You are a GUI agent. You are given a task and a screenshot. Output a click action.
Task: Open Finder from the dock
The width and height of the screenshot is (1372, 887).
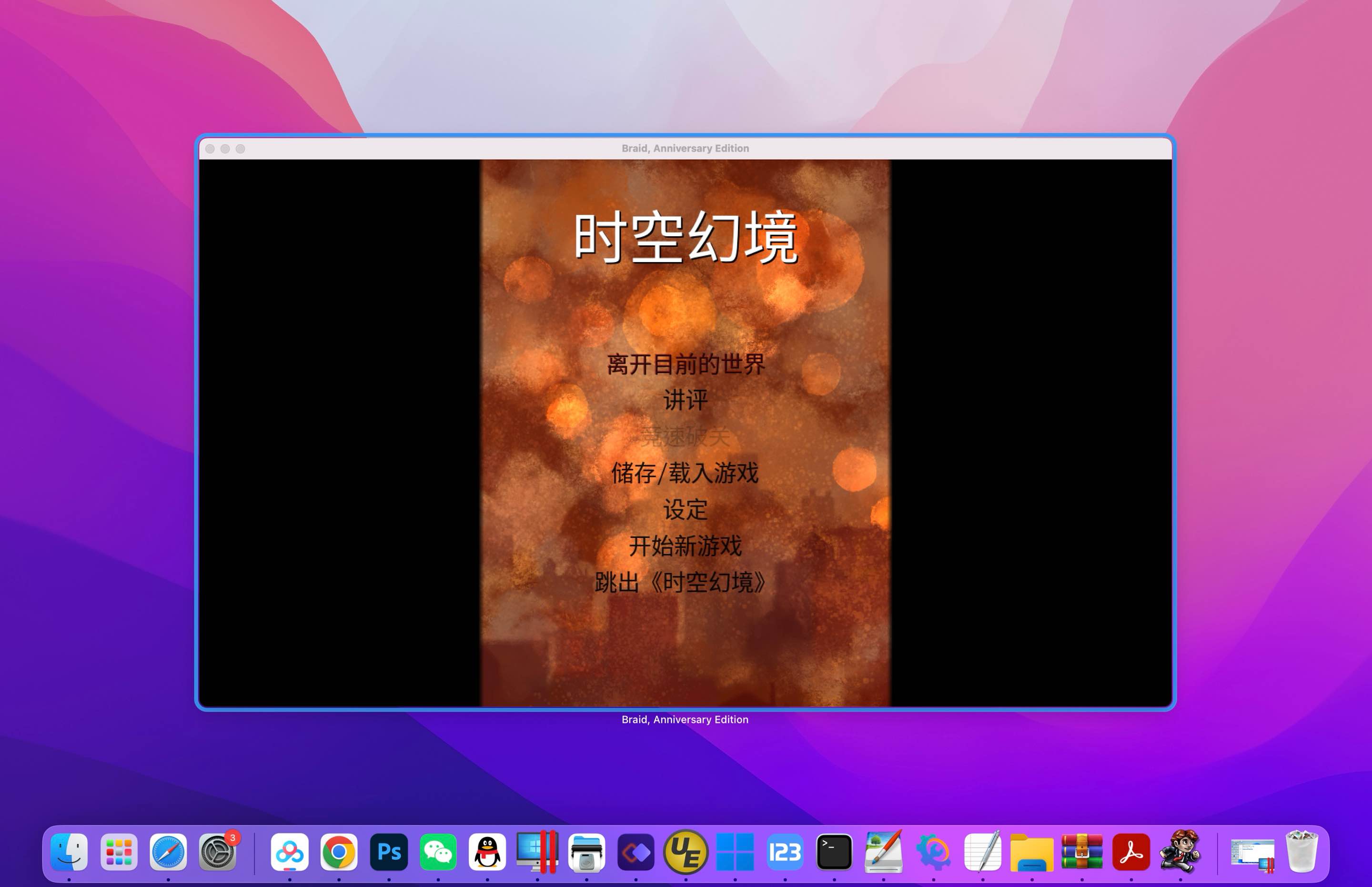coord(69,851)
